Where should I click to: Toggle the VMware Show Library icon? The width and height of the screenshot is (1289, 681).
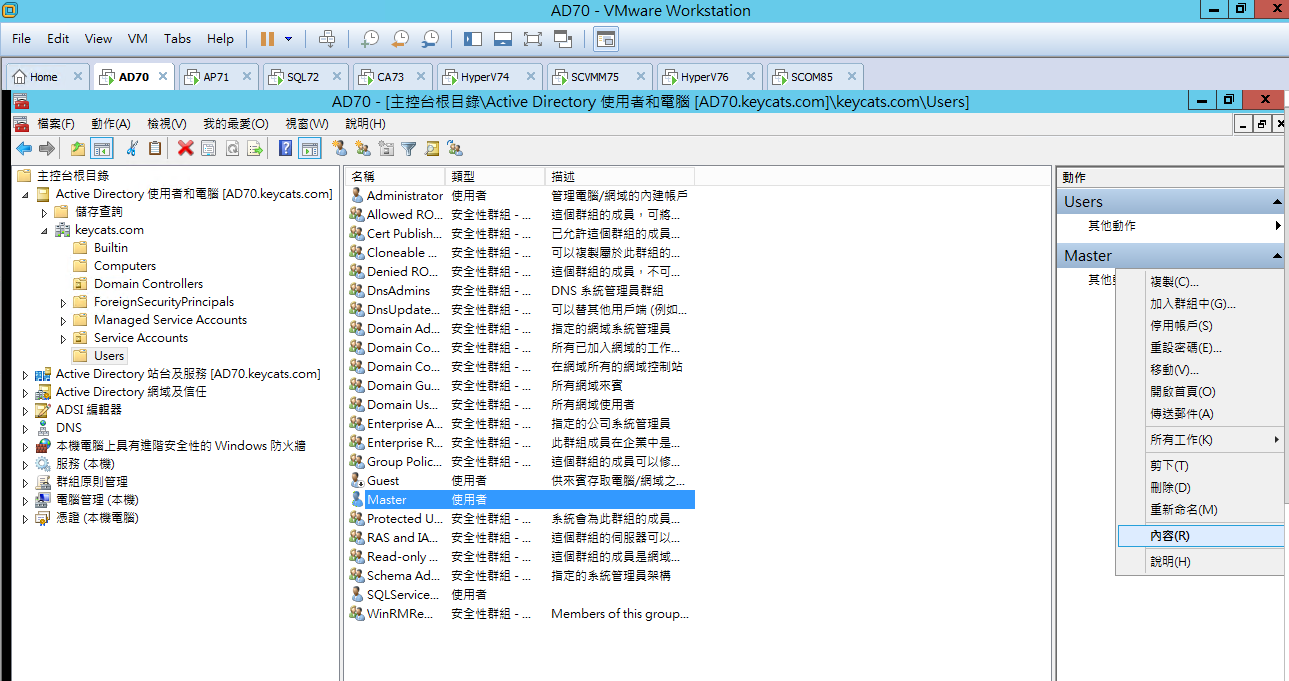[473, 39]
